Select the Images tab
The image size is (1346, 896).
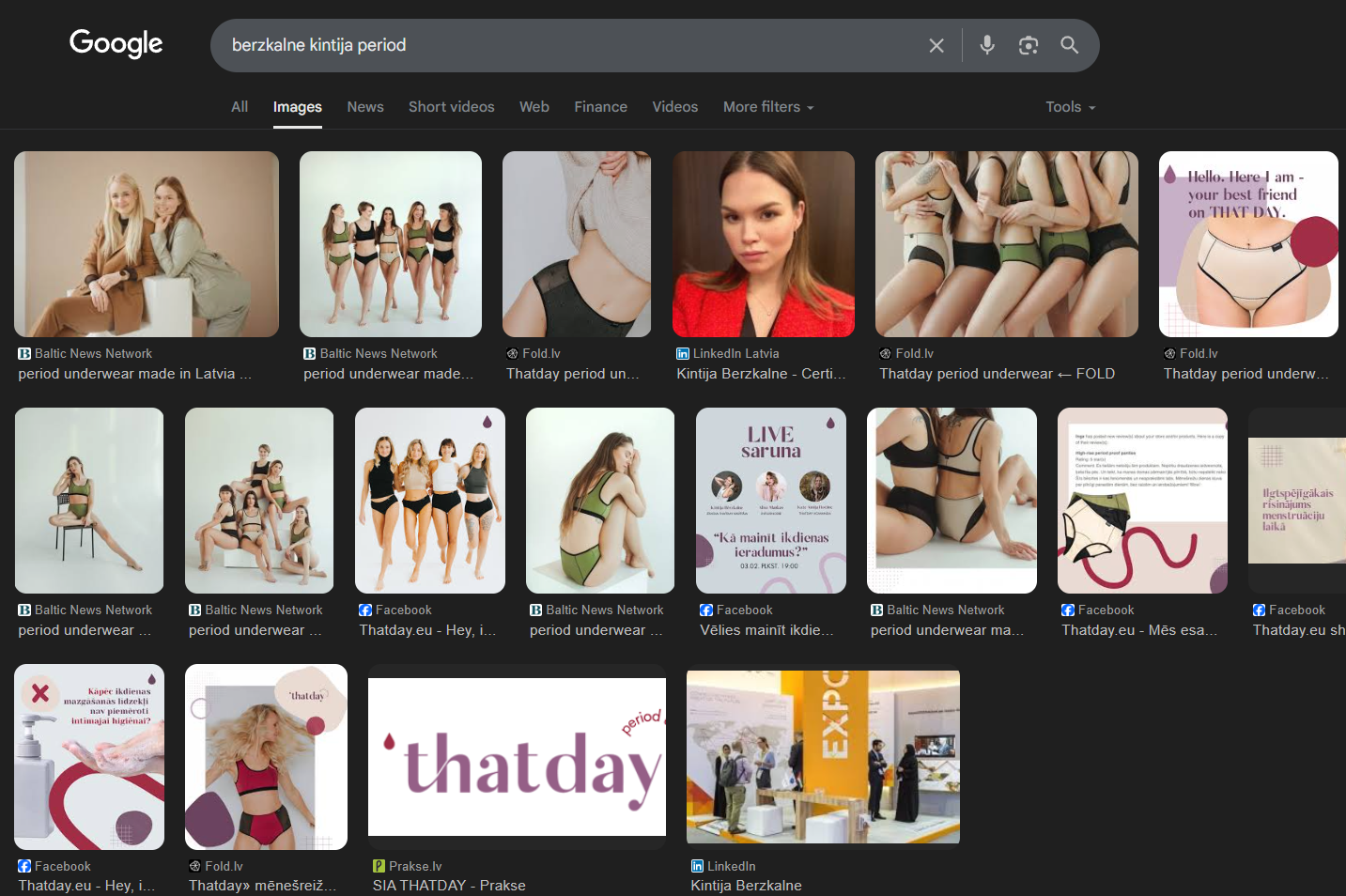click(x=298, y=107)
